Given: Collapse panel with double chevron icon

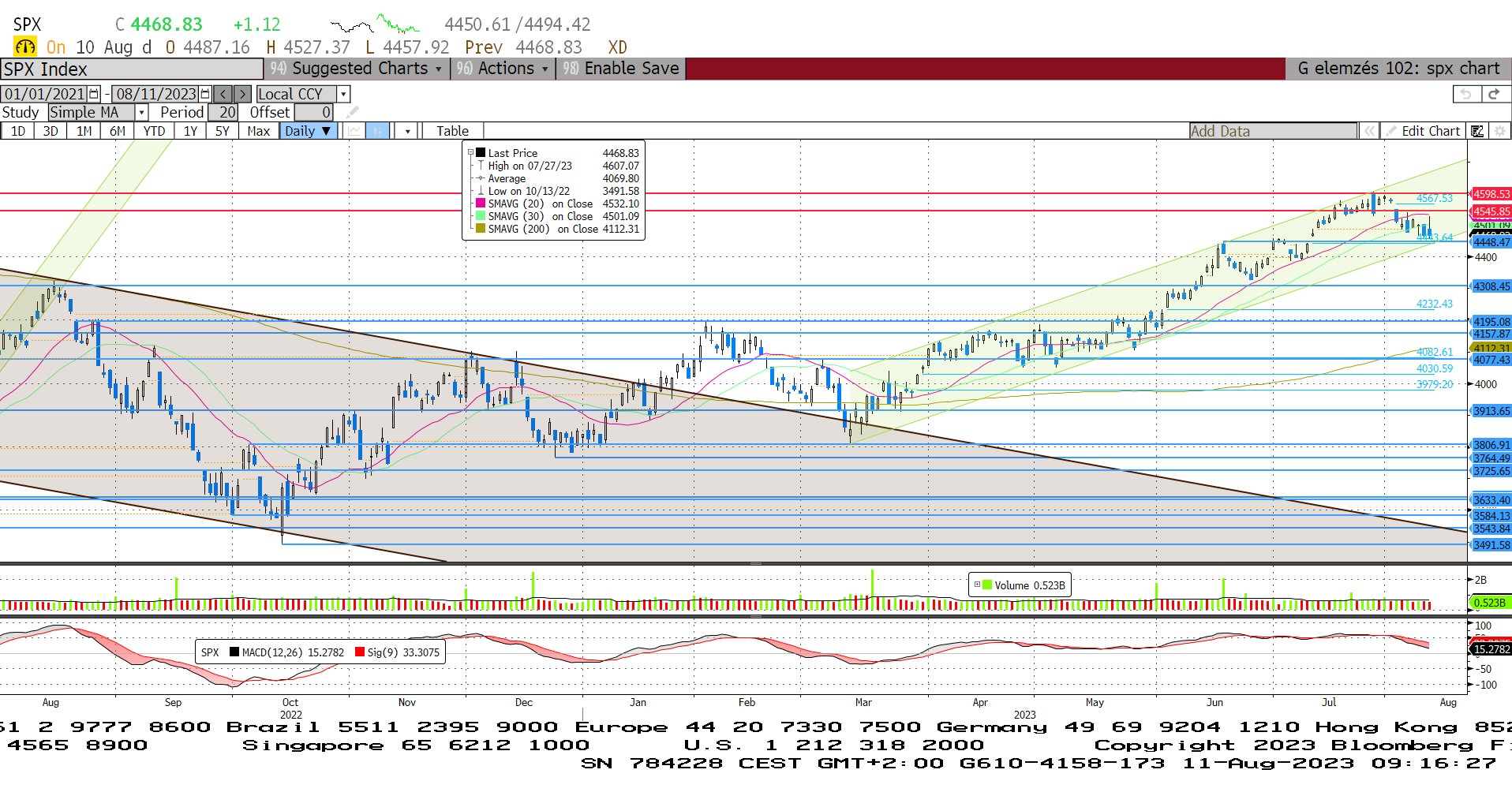Looking at the screenshot, I should click(1368, 131).
